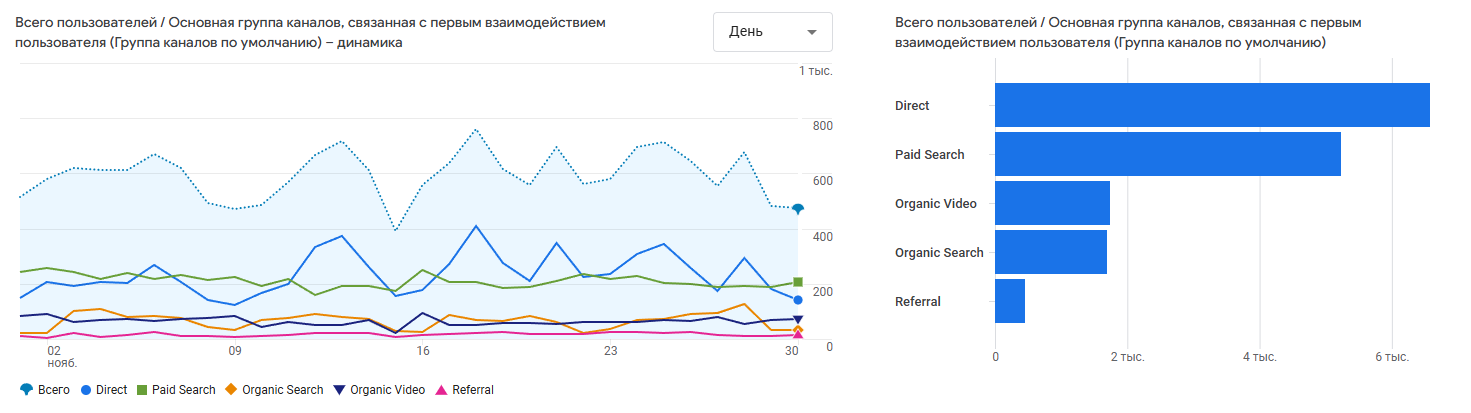Viewport: 1471px width, 413px height.
Task: Click the Direct bar in bar chart
Action: pyautogui.click(x=1212, y=105)
